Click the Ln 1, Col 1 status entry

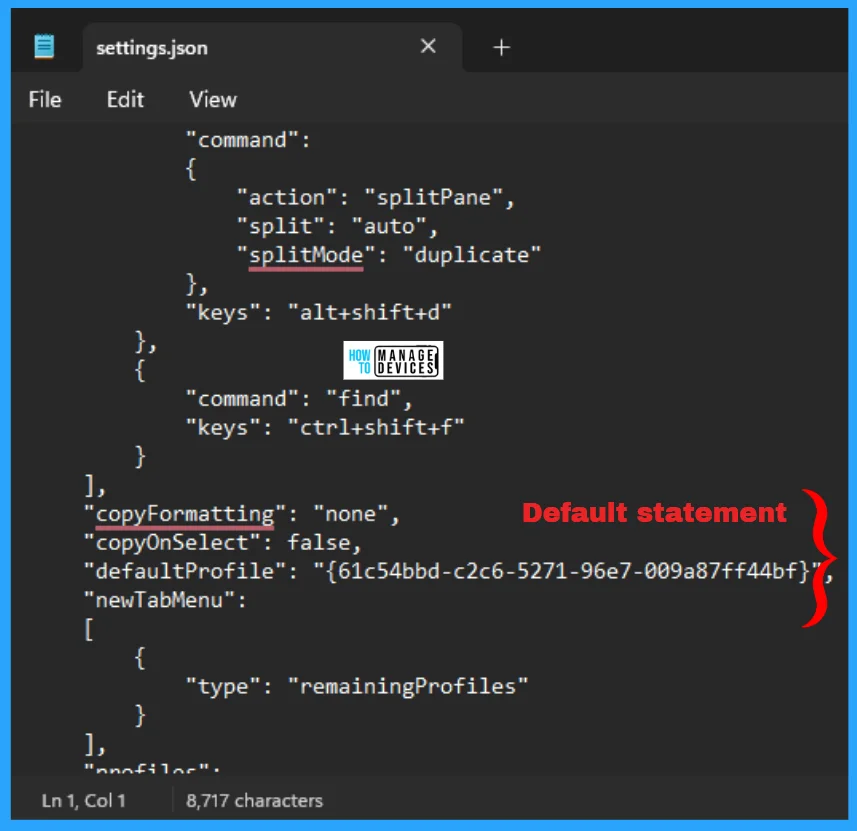pyautogui.click(x=84, y=801)
